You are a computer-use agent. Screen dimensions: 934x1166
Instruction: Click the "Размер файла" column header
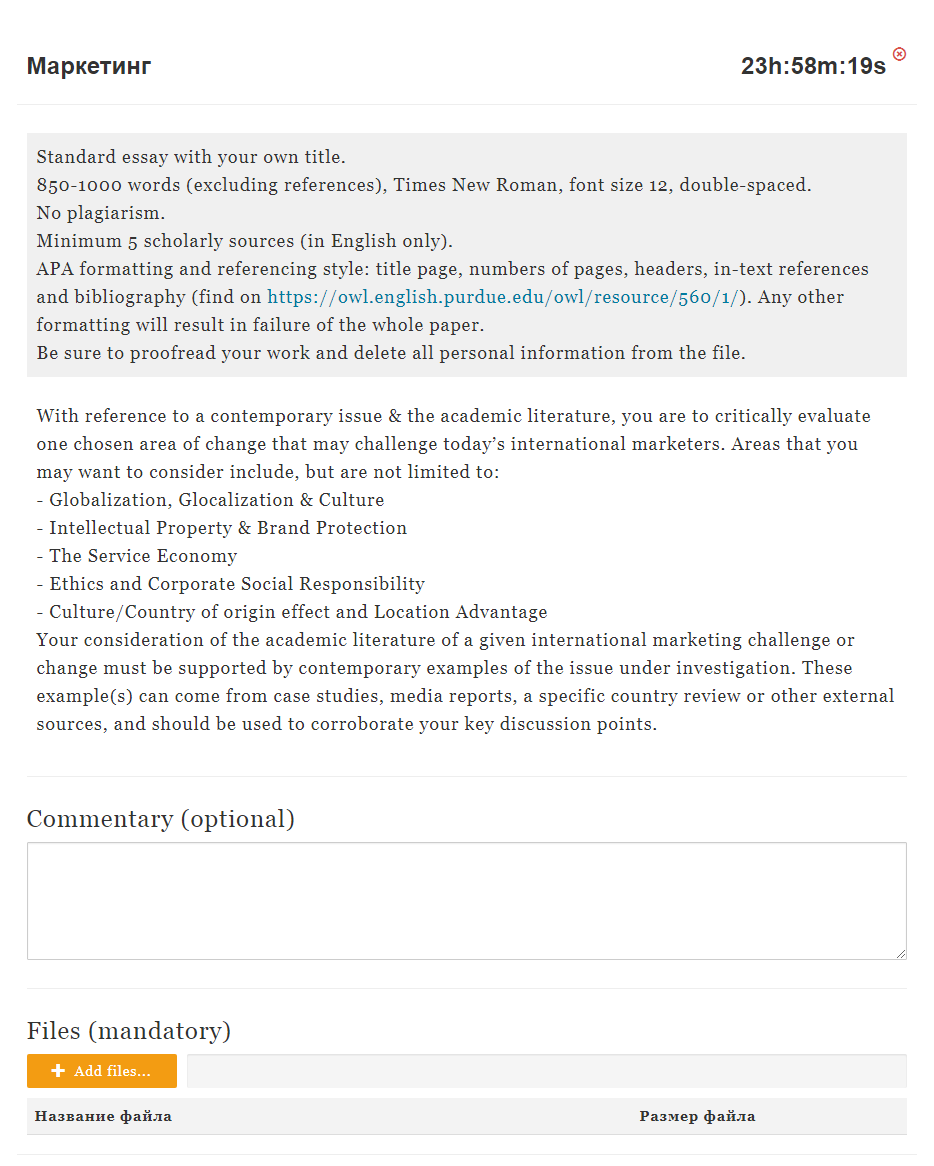pyautogui.click(x=697, y=1116)
